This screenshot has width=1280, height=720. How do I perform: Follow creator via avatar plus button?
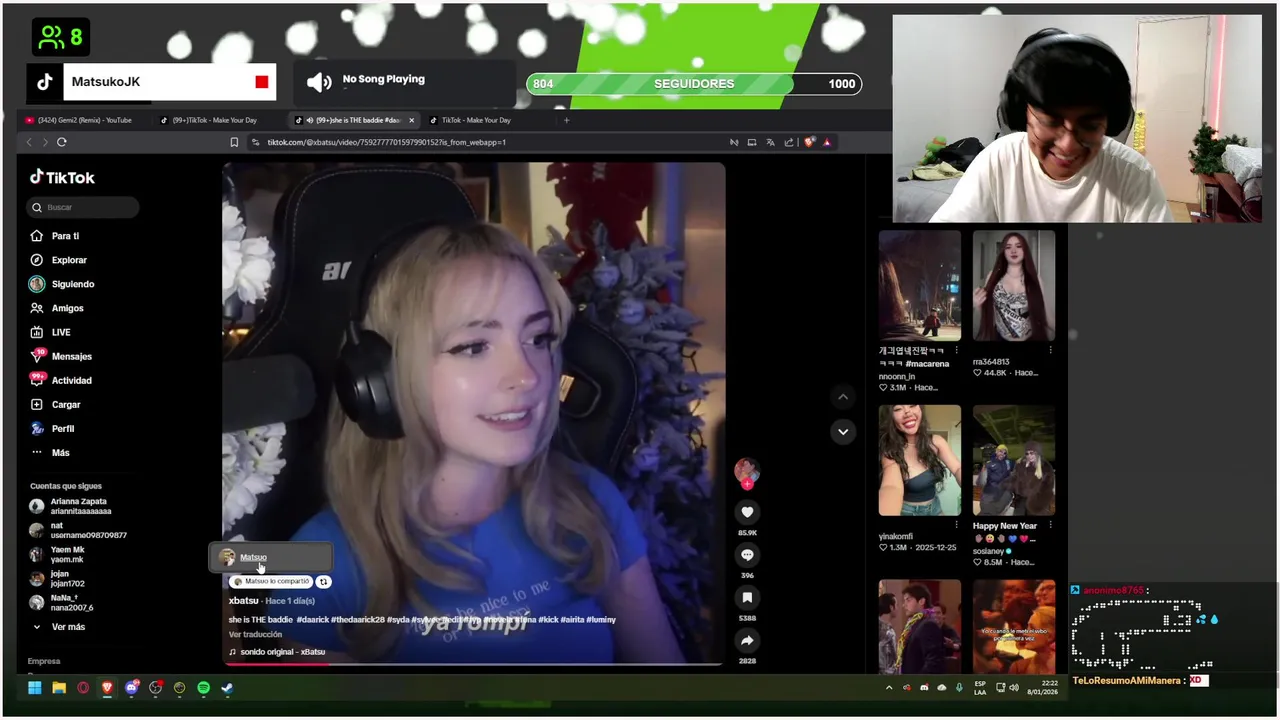click(x=747, y=484)
